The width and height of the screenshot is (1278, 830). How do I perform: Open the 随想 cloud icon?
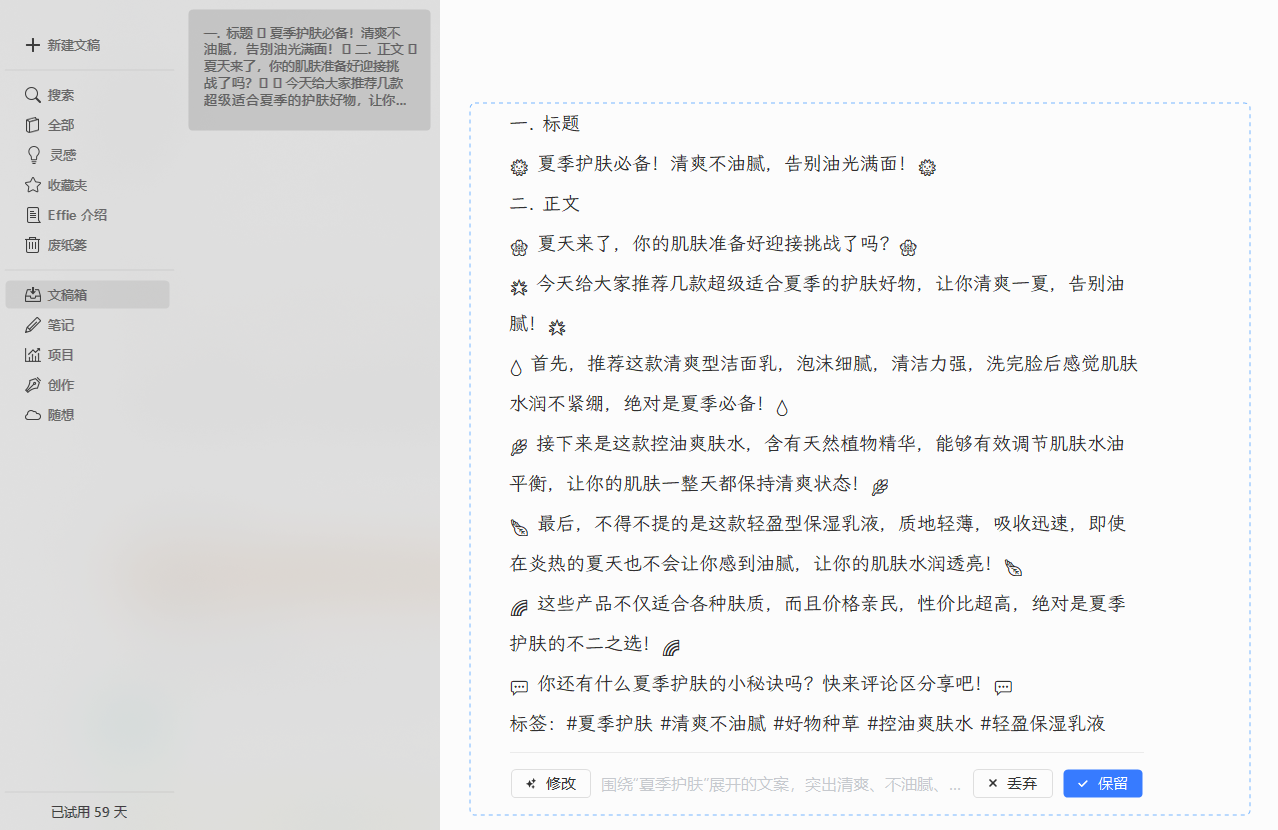33,415
